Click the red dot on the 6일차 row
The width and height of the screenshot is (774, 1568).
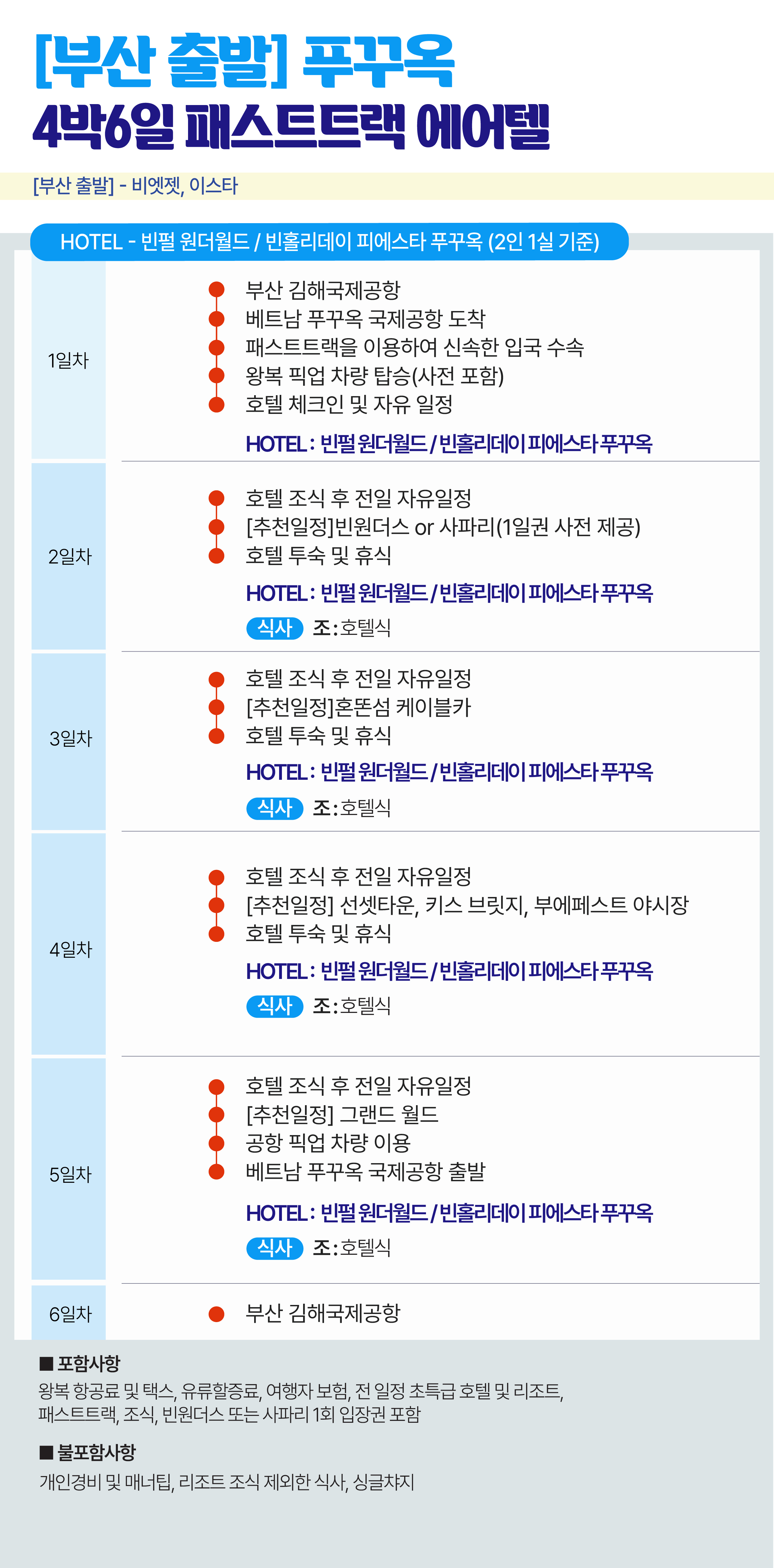click(x=216, y=1314)
